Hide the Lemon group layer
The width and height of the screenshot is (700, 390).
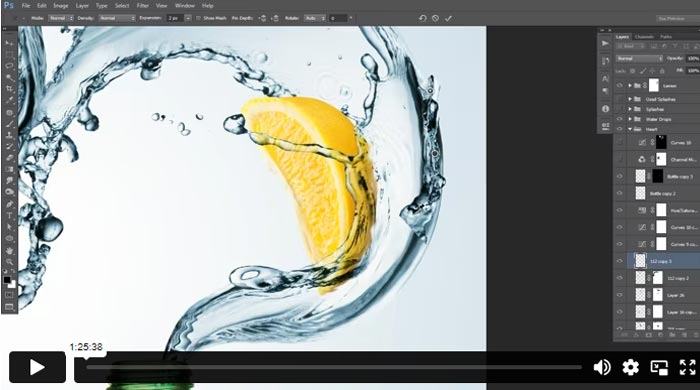[x=619, y=85]
